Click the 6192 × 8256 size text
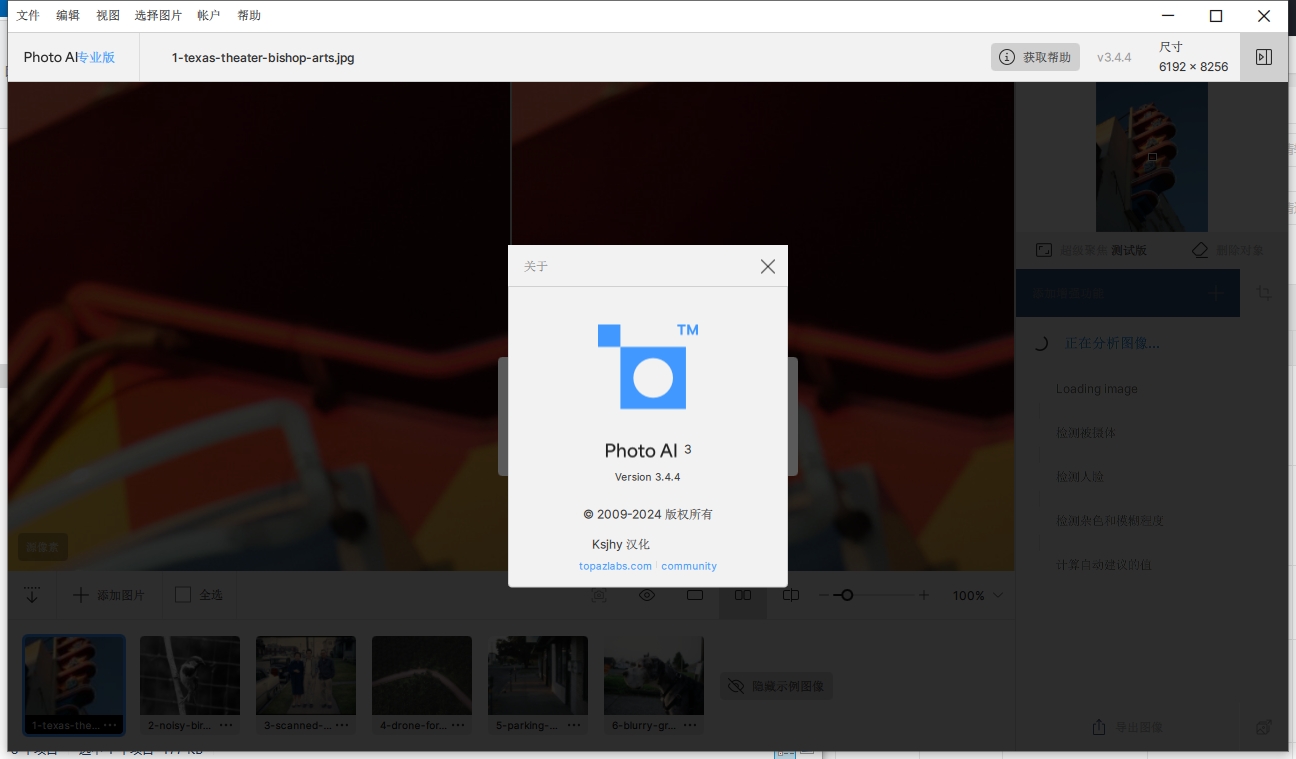 tap(1193, 67)
